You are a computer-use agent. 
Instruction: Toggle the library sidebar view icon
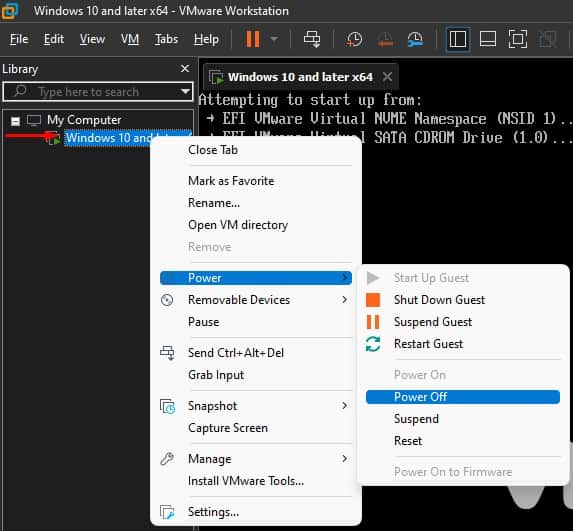(458, 39)
